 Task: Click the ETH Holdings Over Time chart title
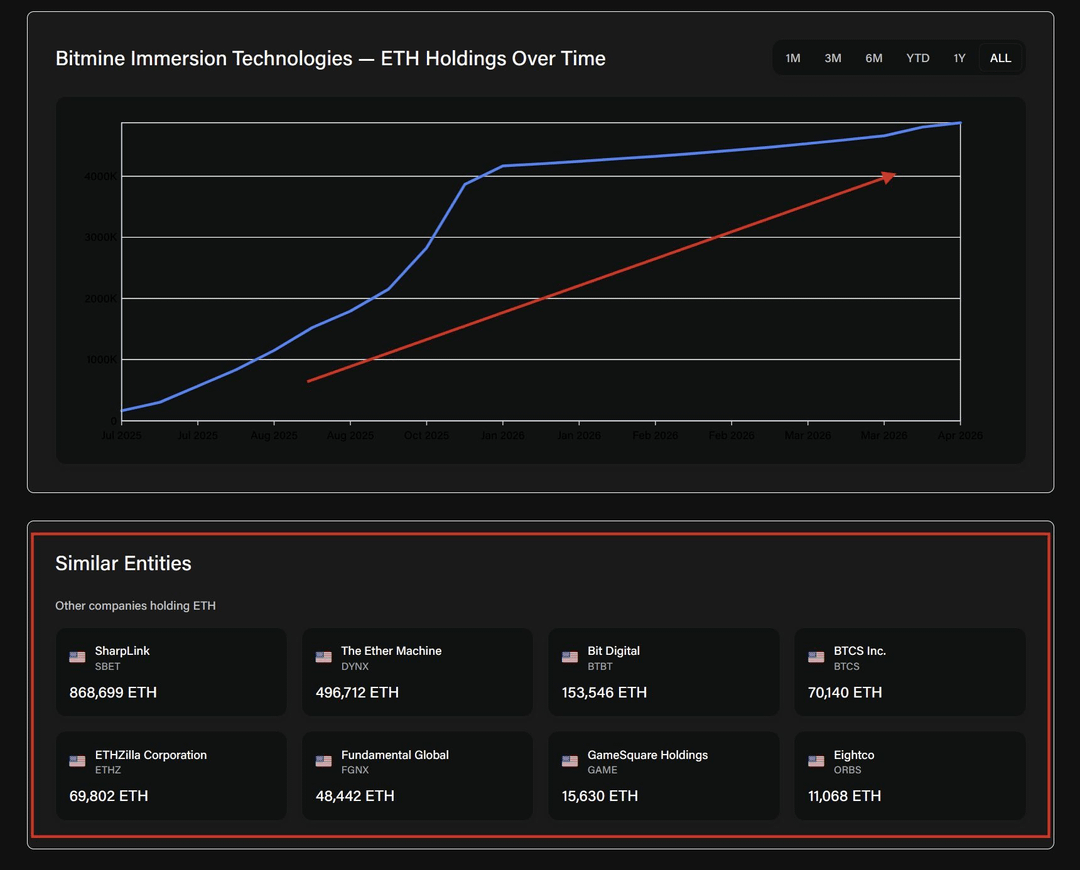tap(330, 58)
